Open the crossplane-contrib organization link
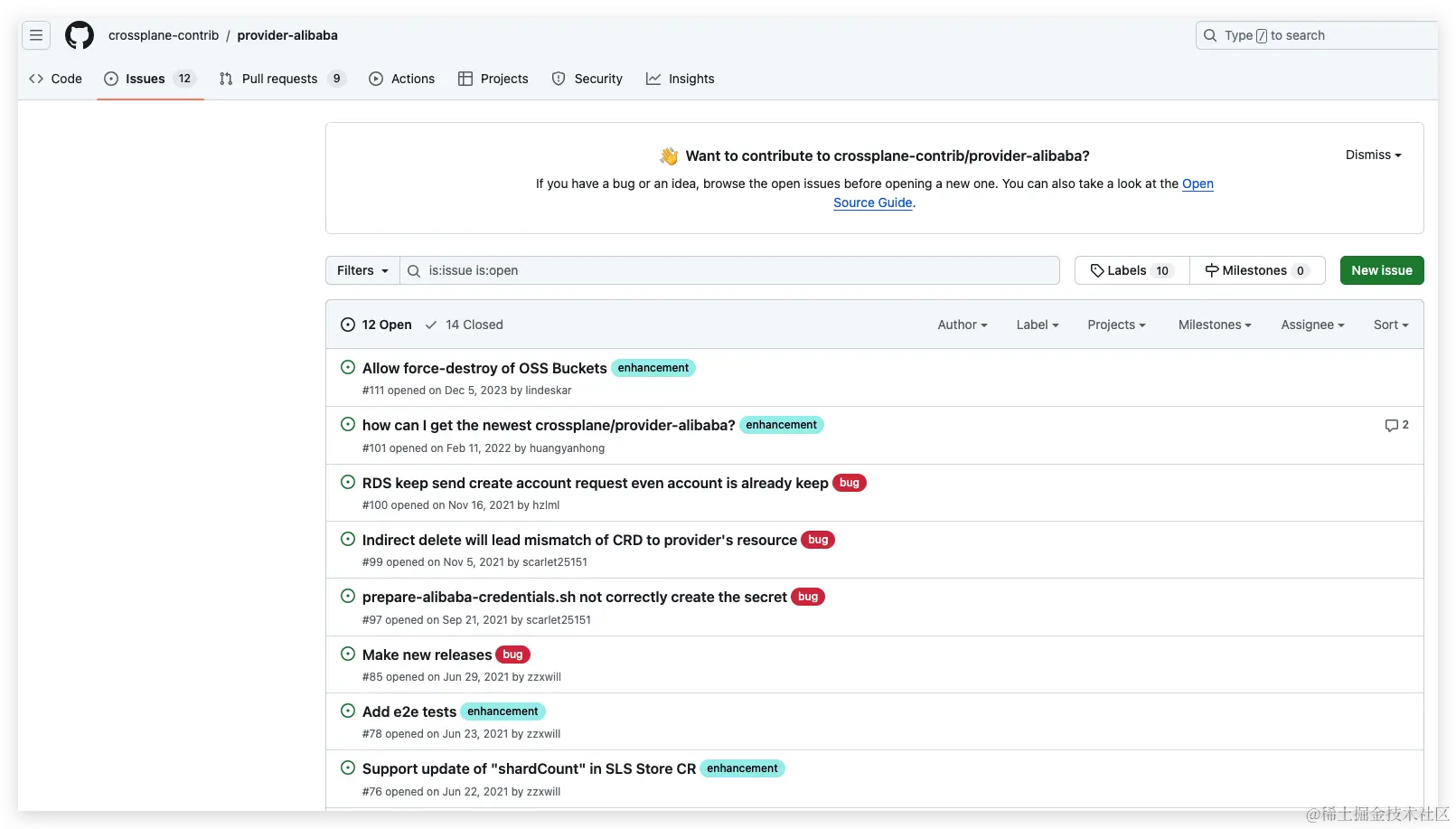The image size is (1456, 829). pos(164,35)
